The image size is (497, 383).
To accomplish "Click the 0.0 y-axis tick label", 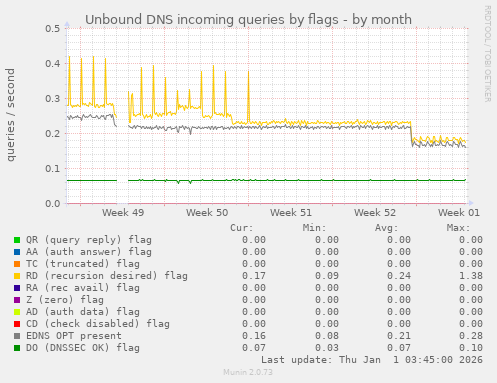I will [x=53, y=204].
